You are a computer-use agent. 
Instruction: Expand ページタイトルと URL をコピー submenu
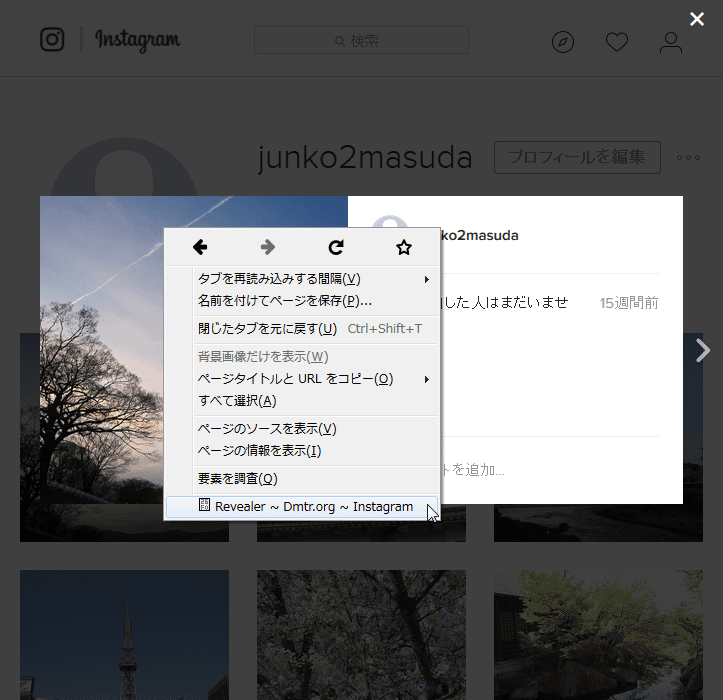302,379
